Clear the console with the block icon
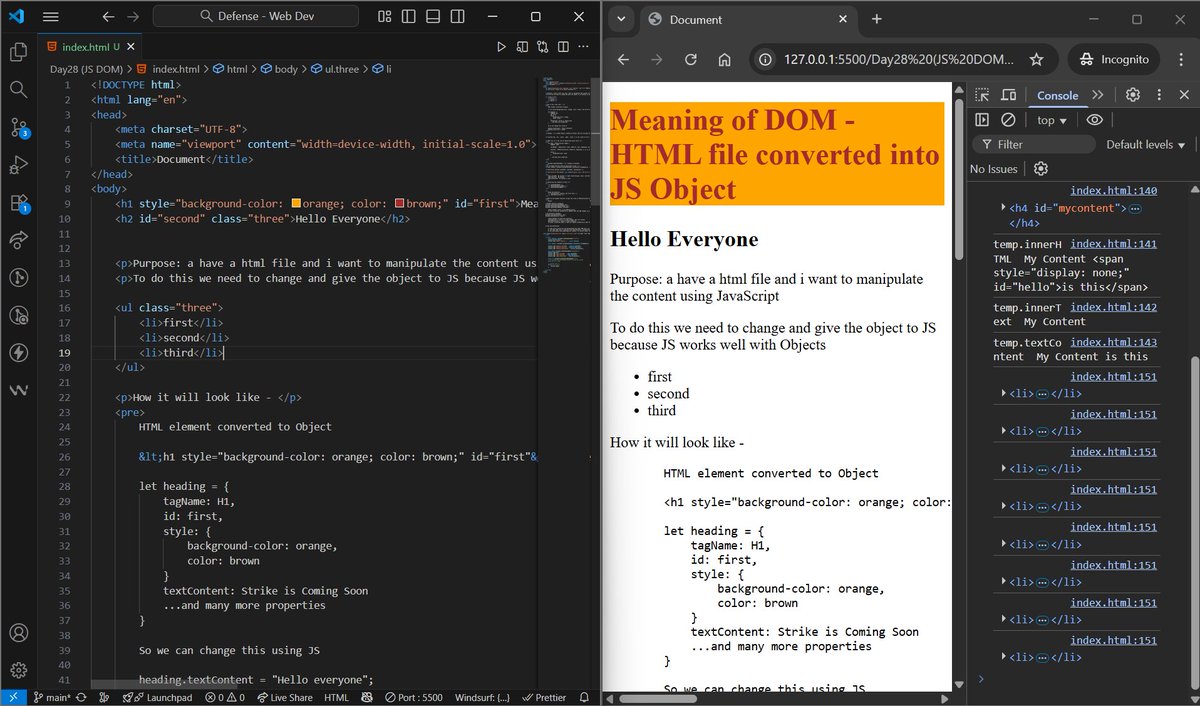Image resolution: width=1200 pixels, height=706 pixels. (1008, 120)
